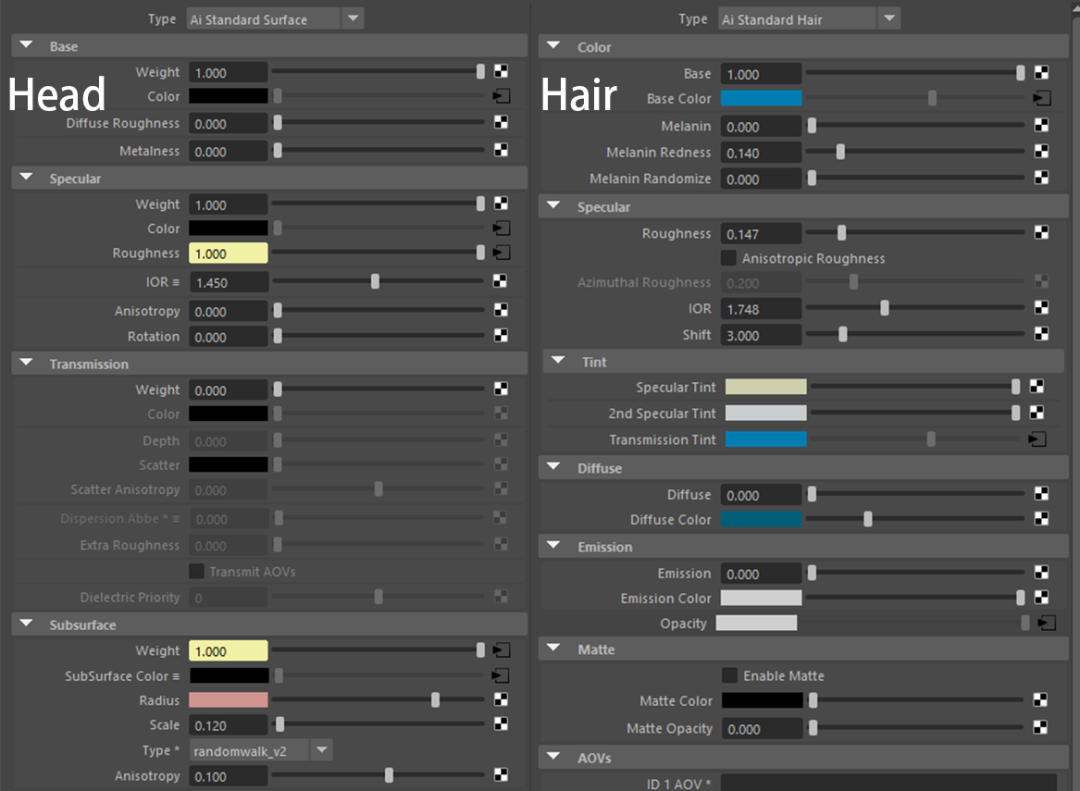Open the 2nd Specular Tint color swatch
1080x791 pixels.
pyautogui.click(x=766, y=413)
